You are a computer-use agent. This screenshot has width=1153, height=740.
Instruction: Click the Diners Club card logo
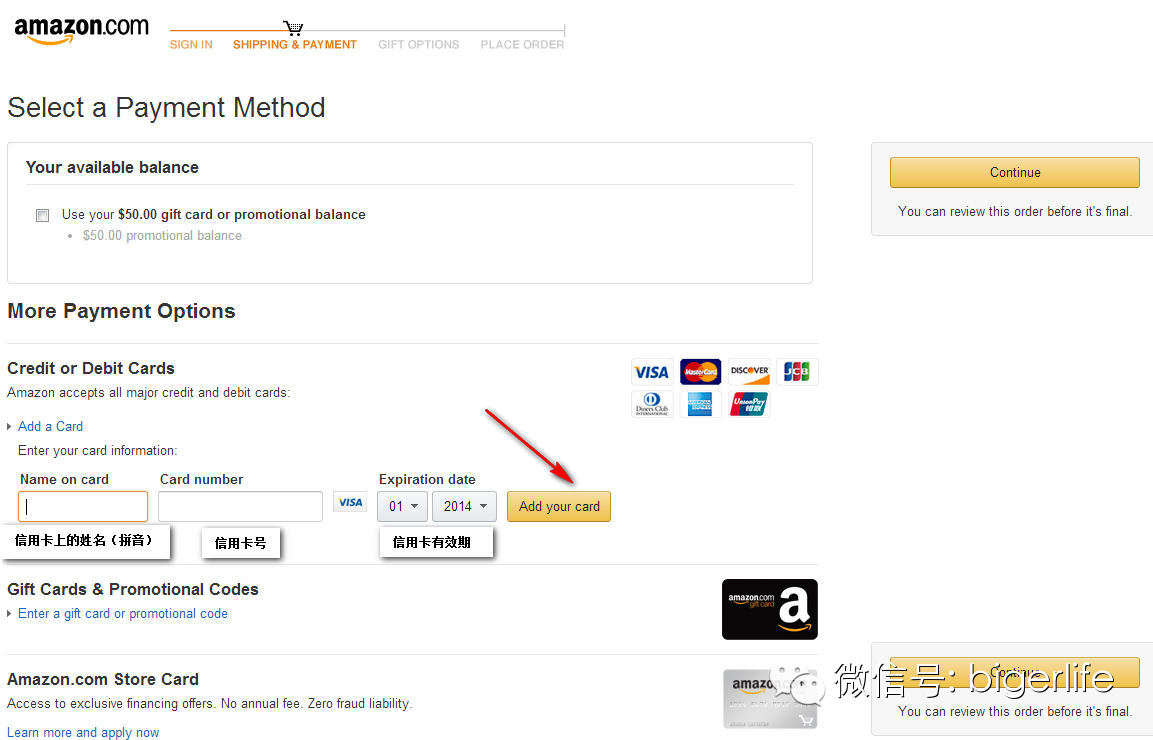[652, 404]
